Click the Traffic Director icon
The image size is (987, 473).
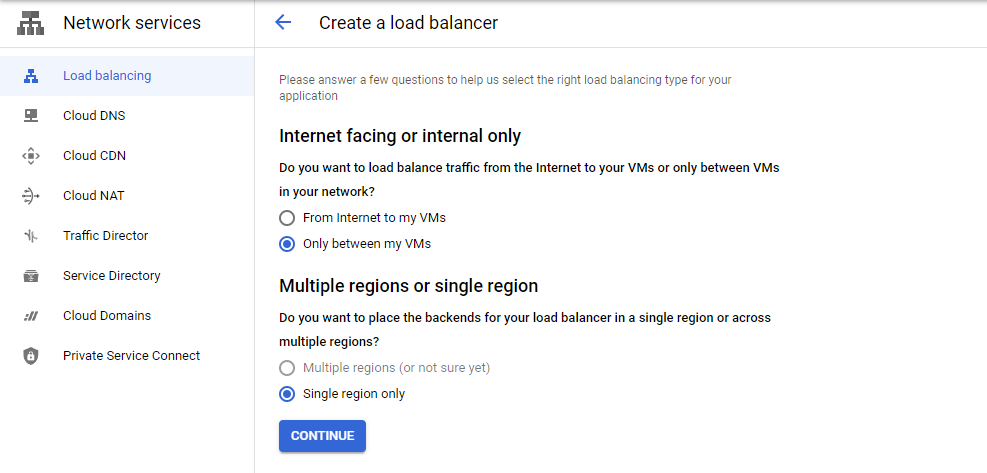click(x=31, y=236)
